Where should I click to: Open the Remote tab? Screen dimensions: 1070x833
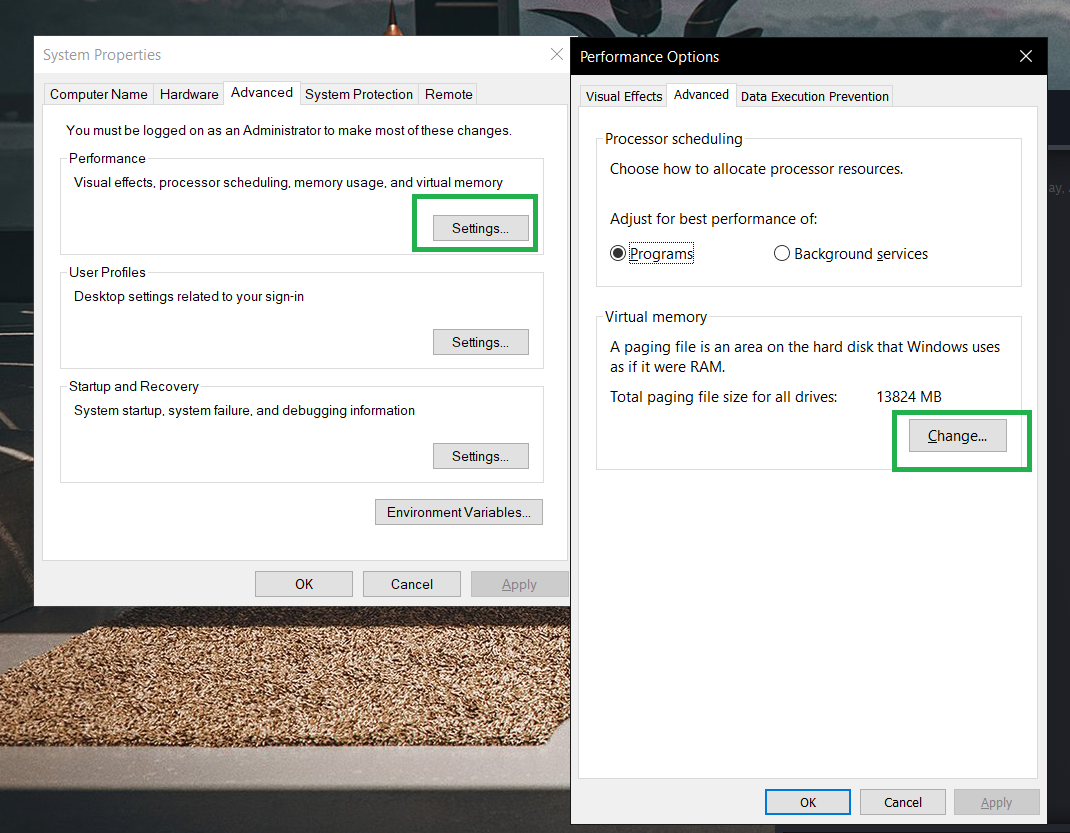tap(447, 93)
